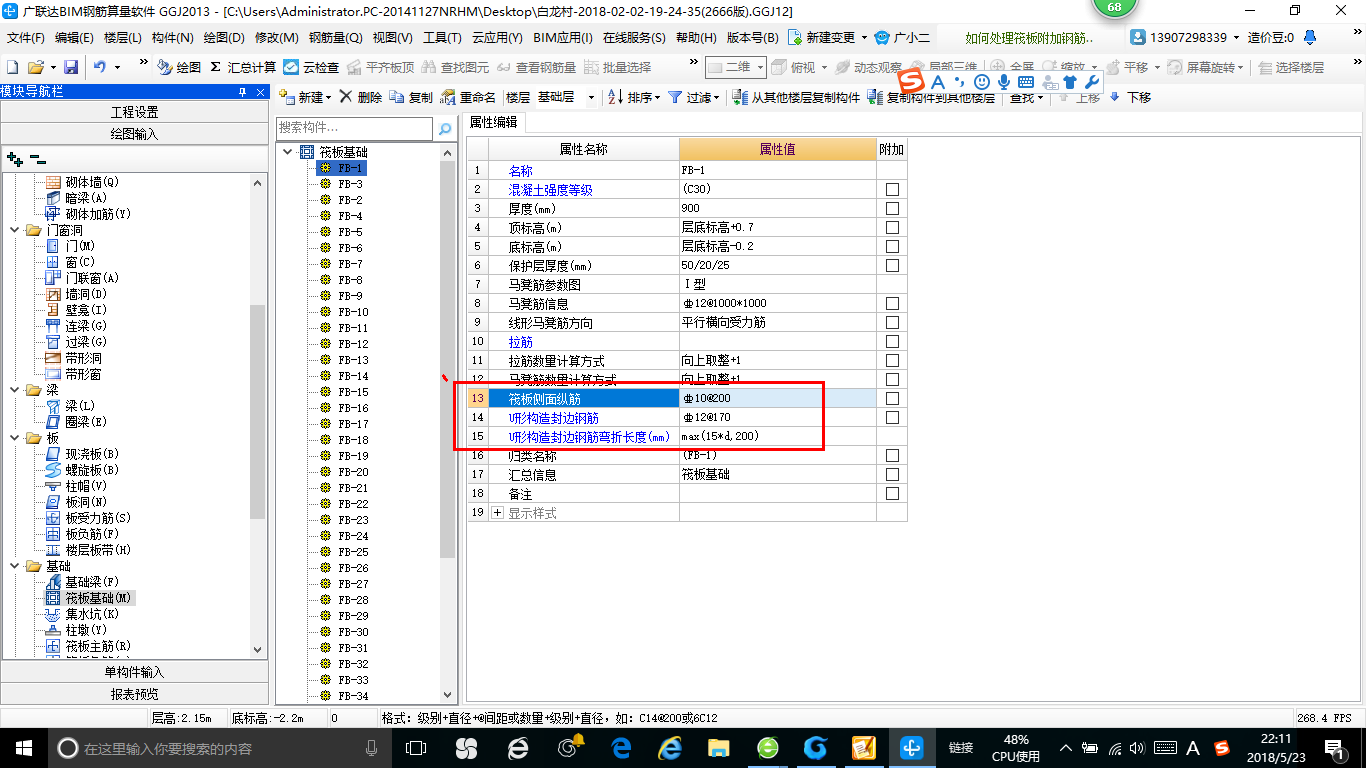This screenshot has height=768, width=1366.
Task: Open the 钢筋量(Q) menu
Action: click(335, 37)
